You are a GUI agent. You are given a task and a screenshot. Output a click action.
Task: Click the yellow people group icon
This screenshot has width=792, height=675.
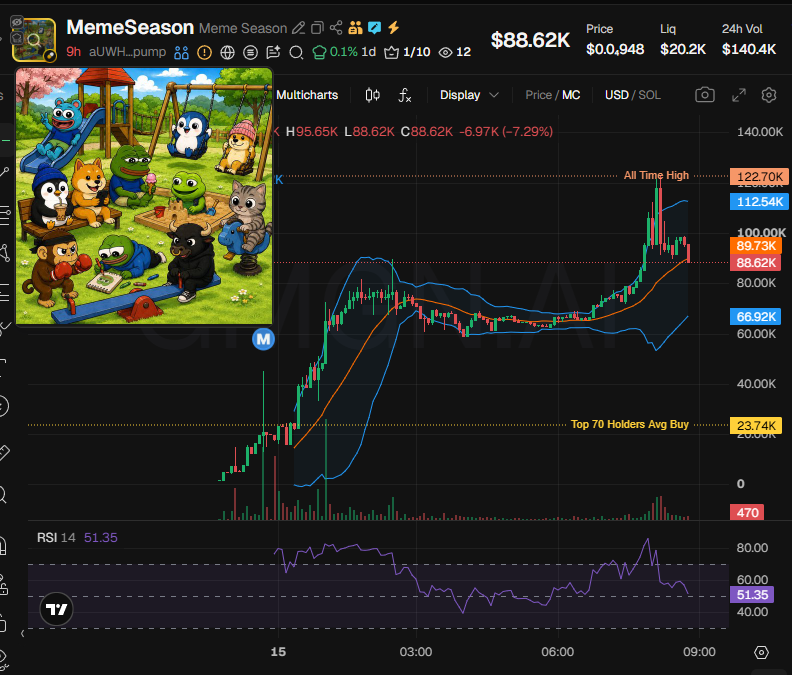click(355, 28)
